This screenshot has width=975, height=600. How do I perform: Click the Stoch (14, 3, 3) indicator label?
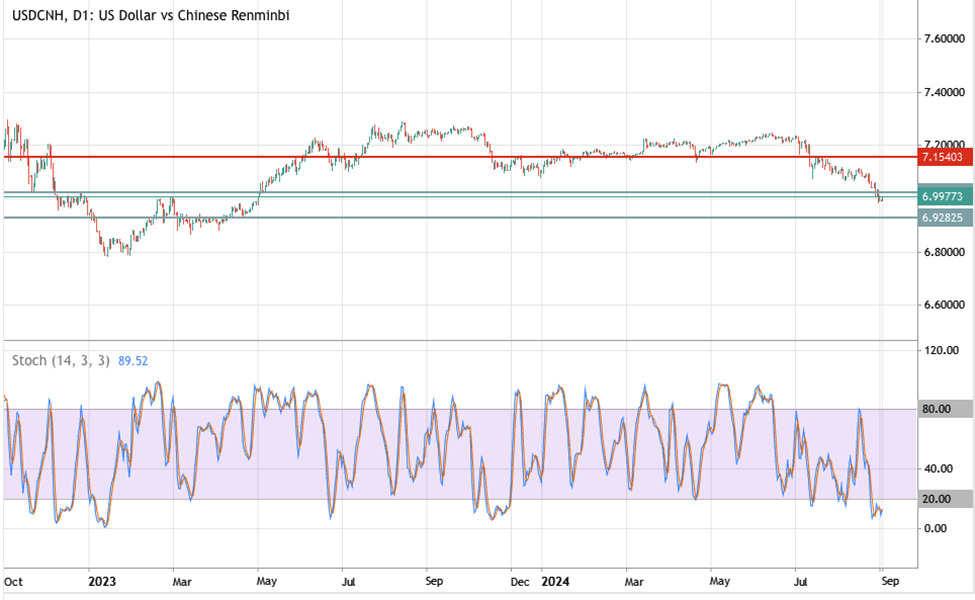tap(61, 361)
